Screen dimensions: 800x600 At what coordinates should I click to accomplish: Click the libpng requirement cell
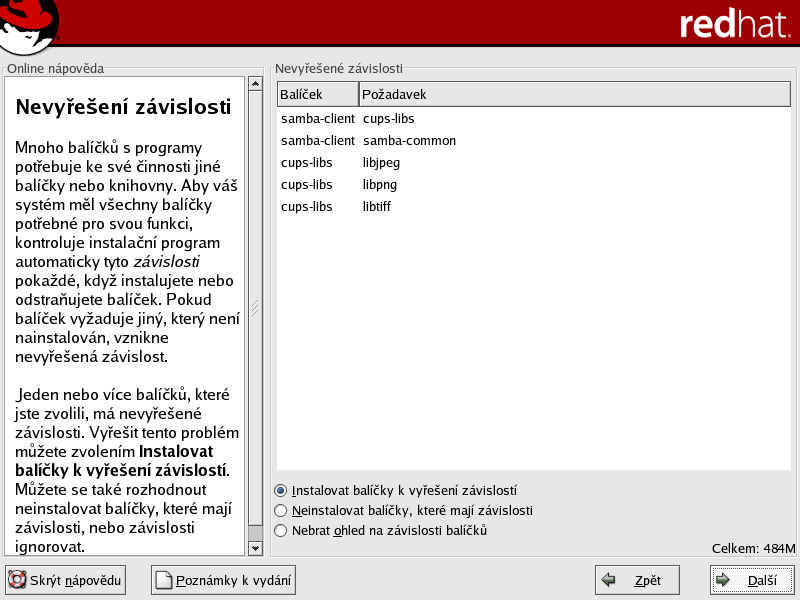click(380, 185)
